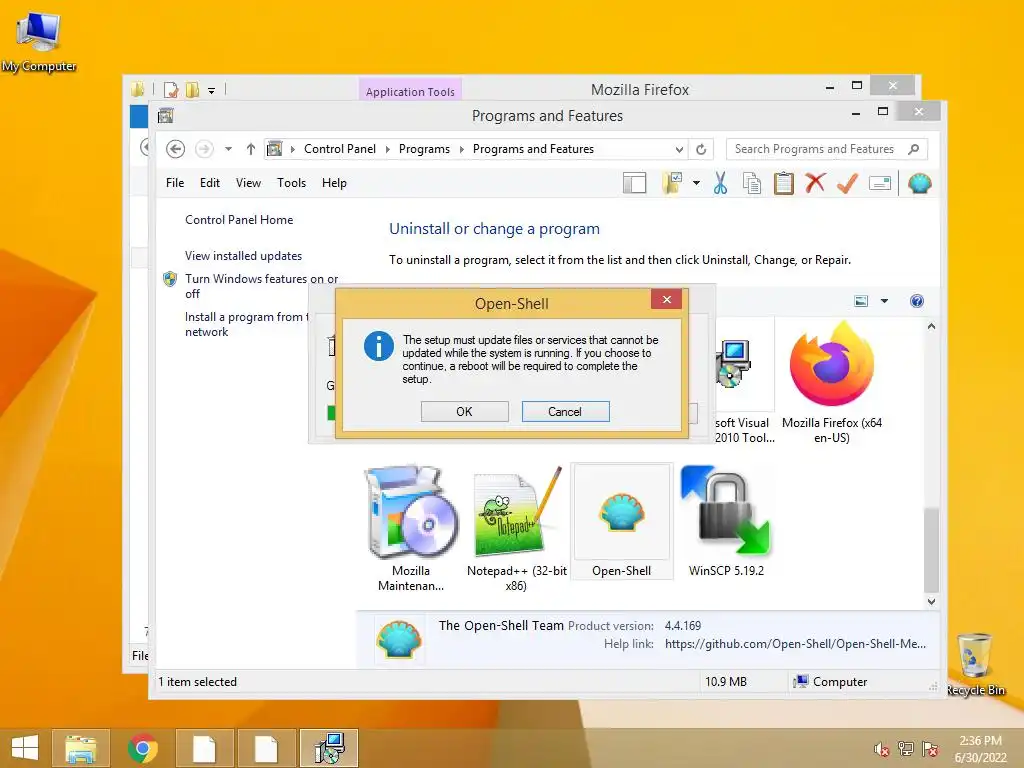Image resolution: width=1024 pixels, height=768 pixels.
Task: Click Turn Windows features on or off
Action: [x=261, y=286]
